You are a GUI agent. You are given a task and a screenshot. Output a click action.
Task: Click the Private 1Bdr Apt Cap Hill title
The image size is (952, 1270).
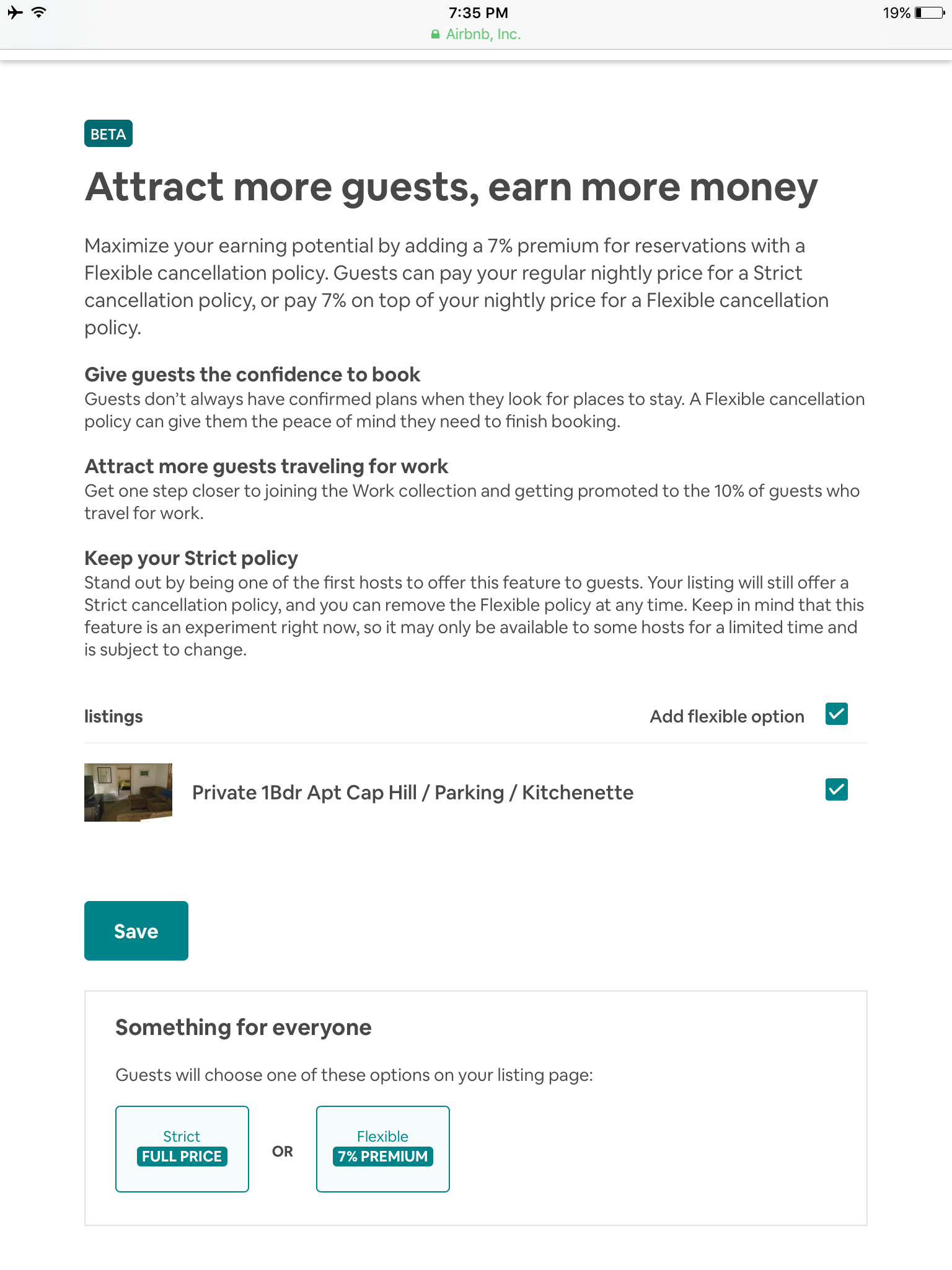coord(412,793)
